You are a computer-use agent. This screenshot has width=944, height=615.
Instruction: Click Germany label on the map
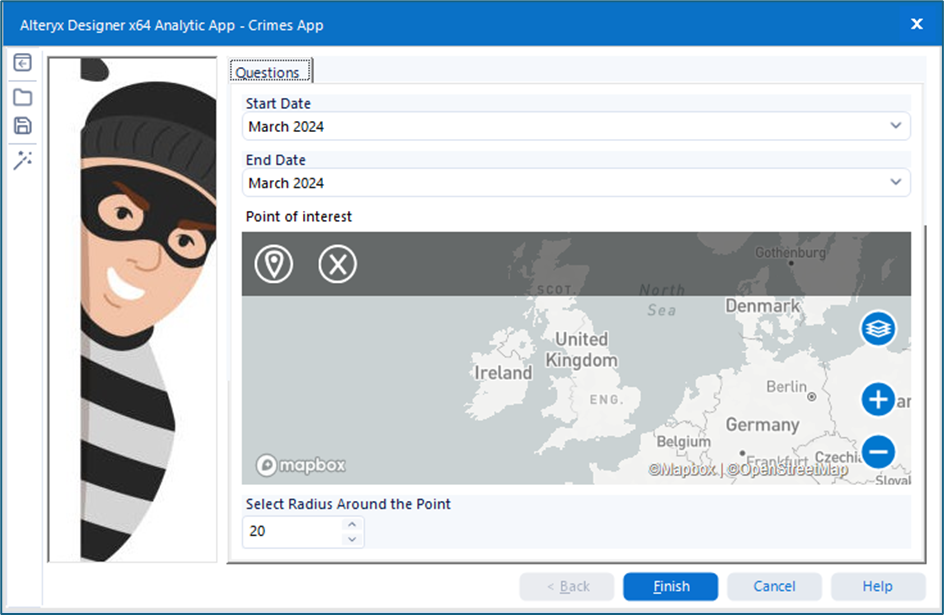[762, 425]
